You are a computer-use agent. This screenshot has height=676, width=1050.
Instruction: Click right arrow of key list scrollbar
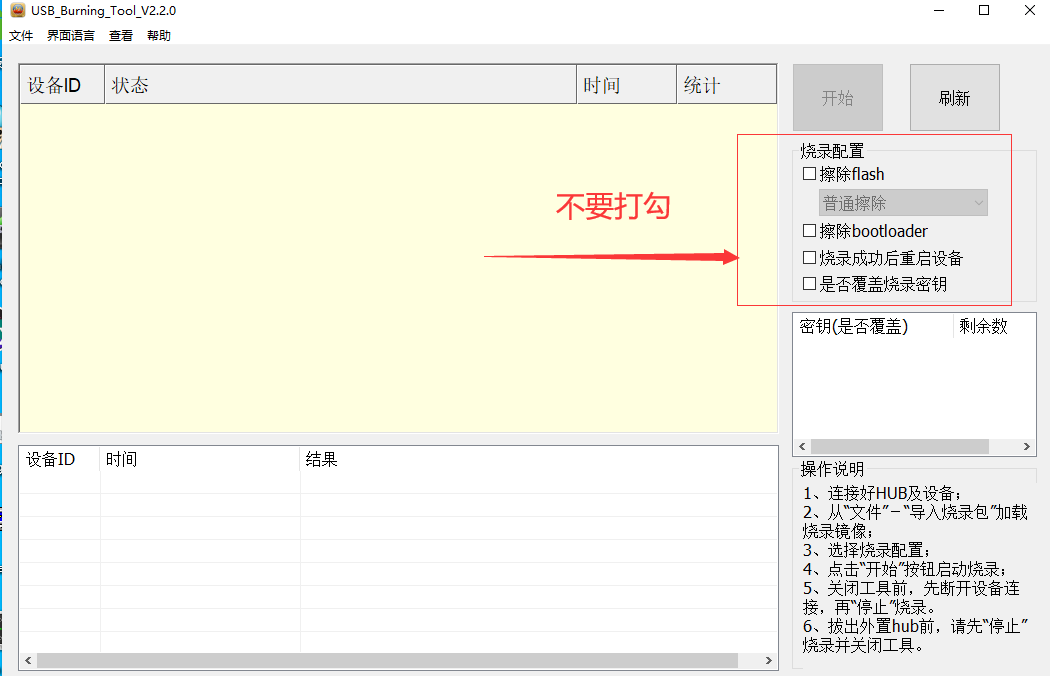[x=1027, y=446]
